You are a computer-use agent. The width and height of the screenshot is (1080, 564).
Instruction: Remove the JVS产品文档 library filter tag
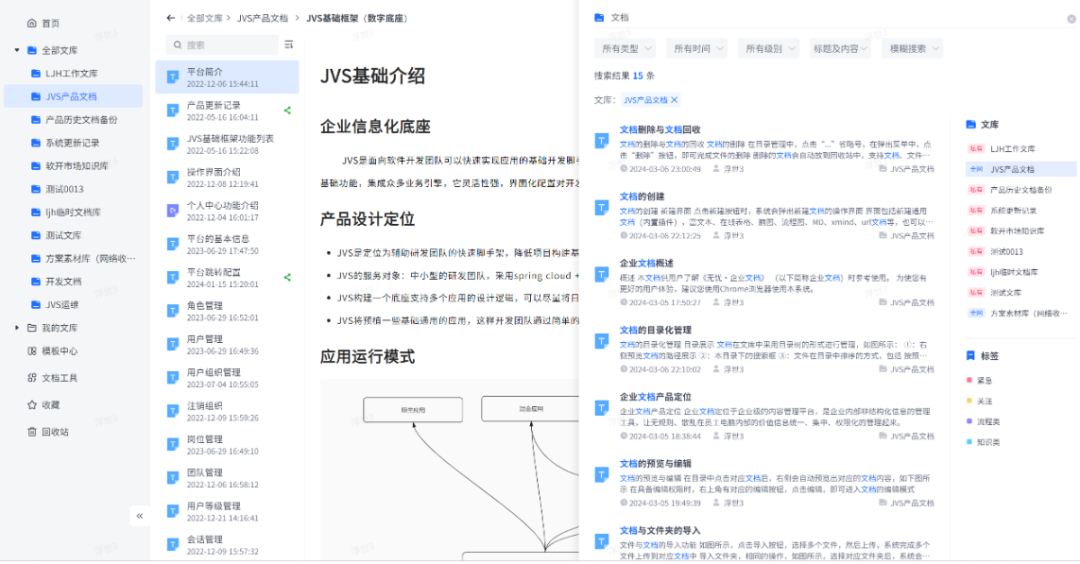[674, 100]
